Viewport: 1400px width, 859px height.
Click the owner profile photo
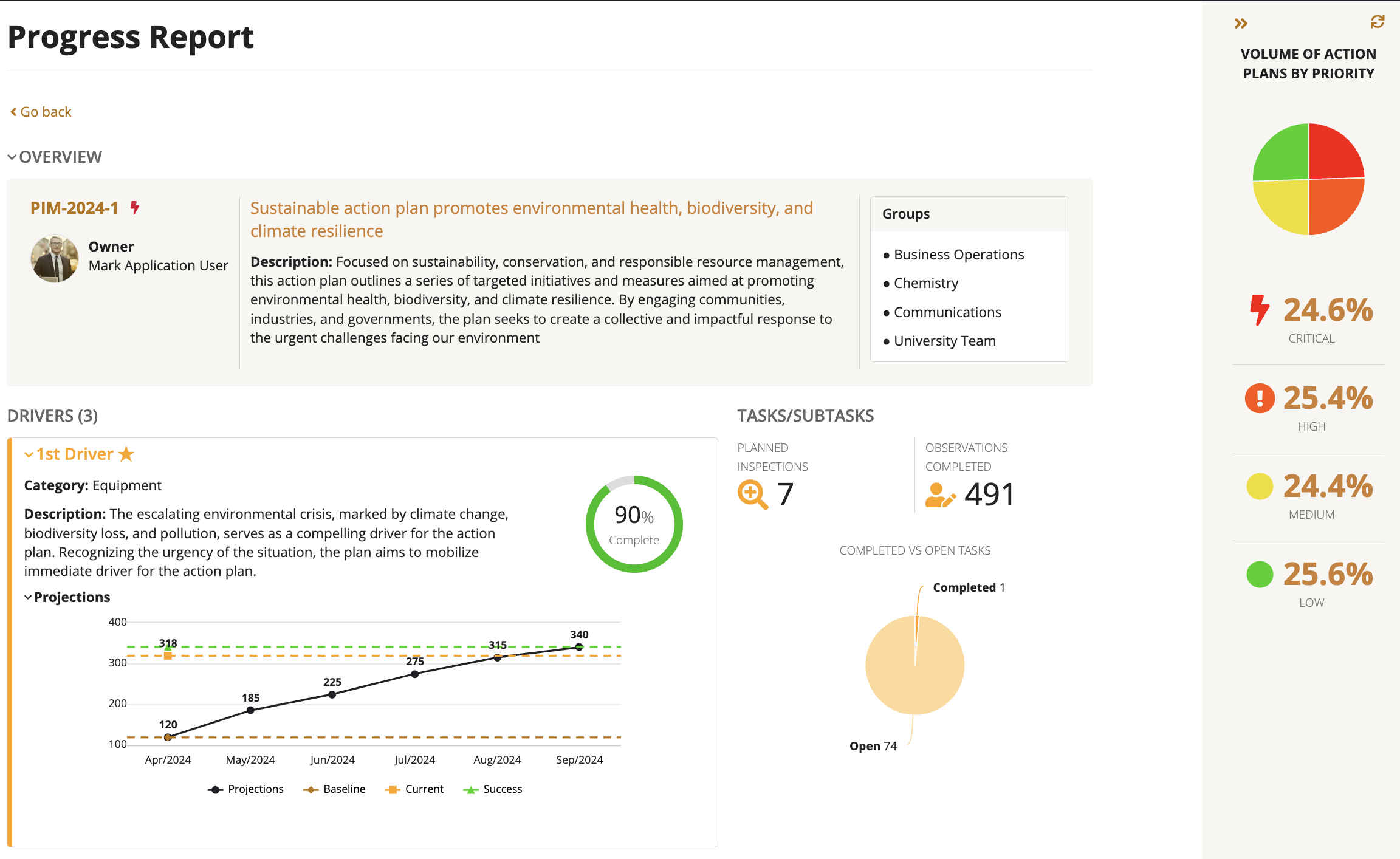pyautogui.click(x=55, y=259)
